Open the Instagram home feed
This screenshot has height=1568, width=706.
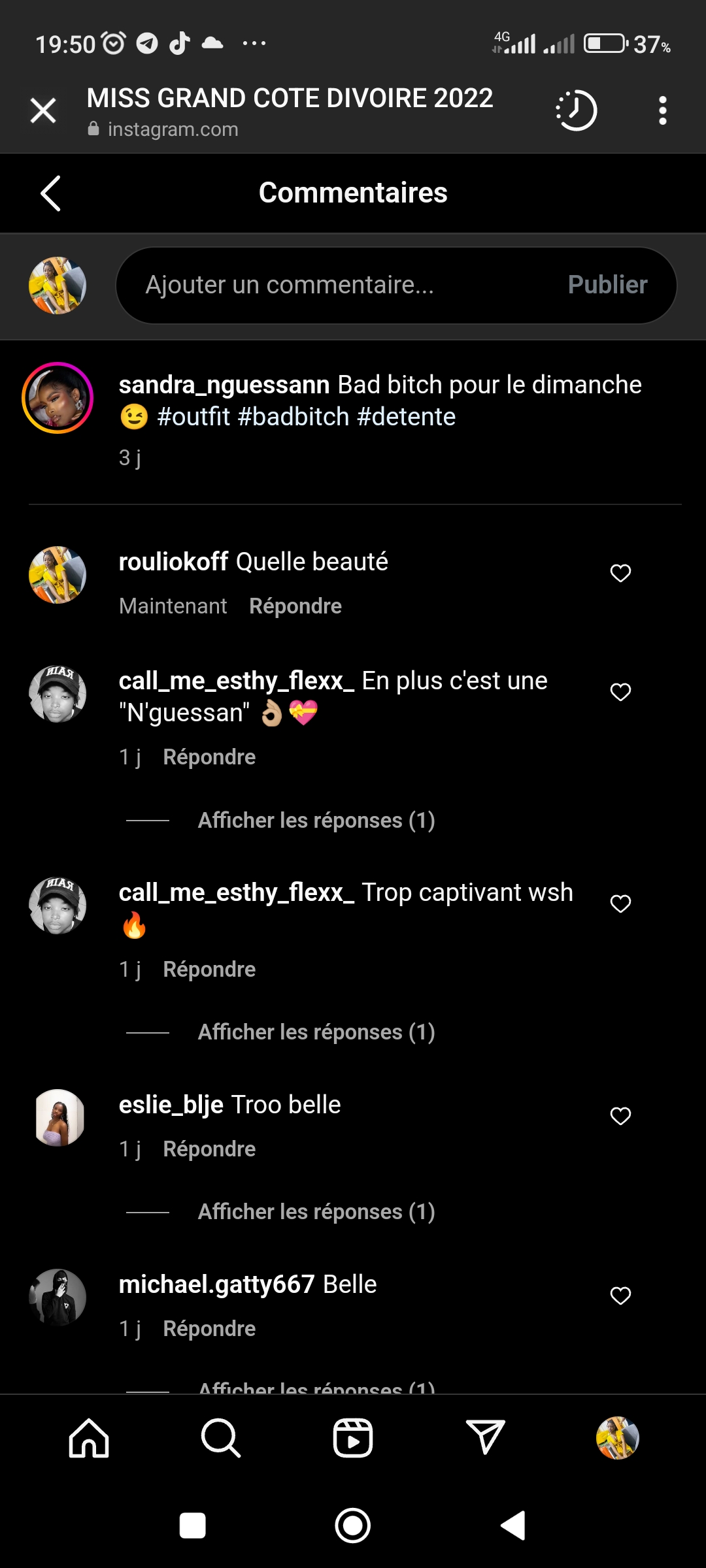pos(89,1438)
